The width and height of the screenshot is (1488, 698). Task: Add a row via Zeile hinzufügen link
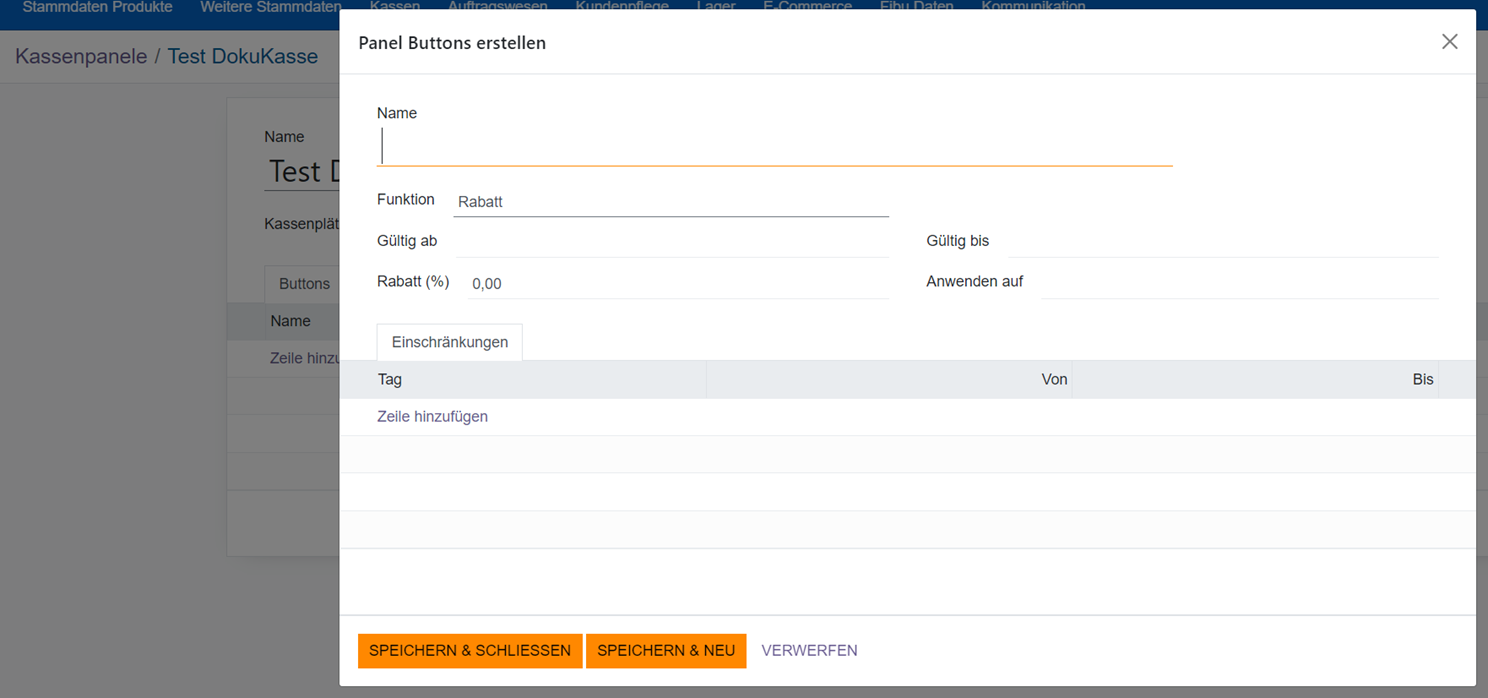432,416
